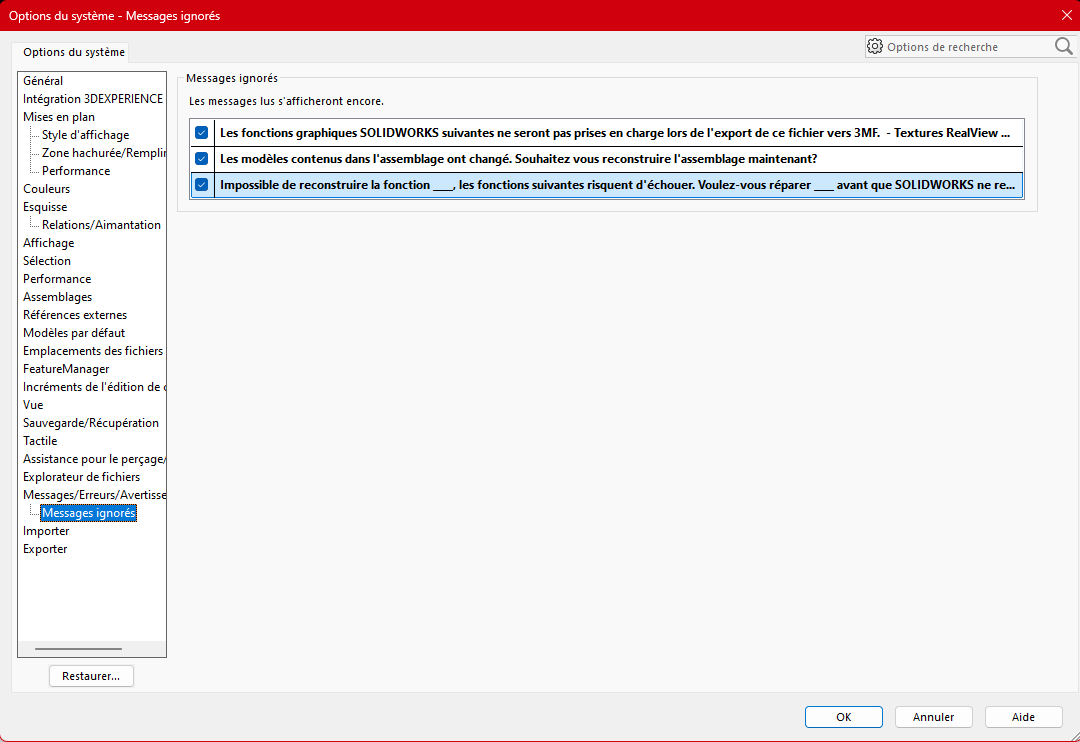This screenshot has width=1080, height=742.
Task: Open the Aide help button
Action: [1024, 717]
